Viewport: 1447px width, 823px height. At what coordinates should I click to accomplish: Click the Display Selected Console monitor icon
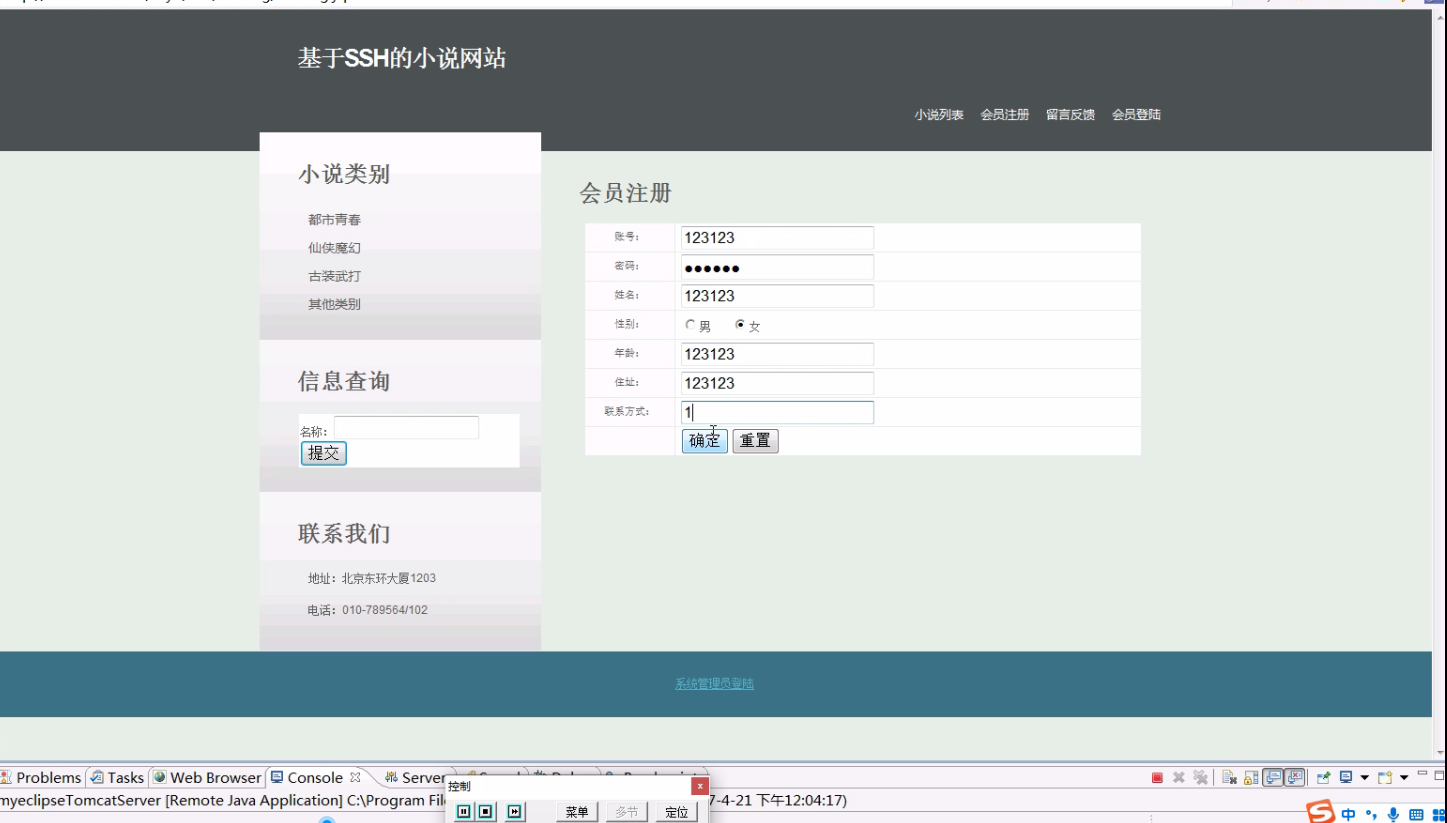coord(1346,777)
